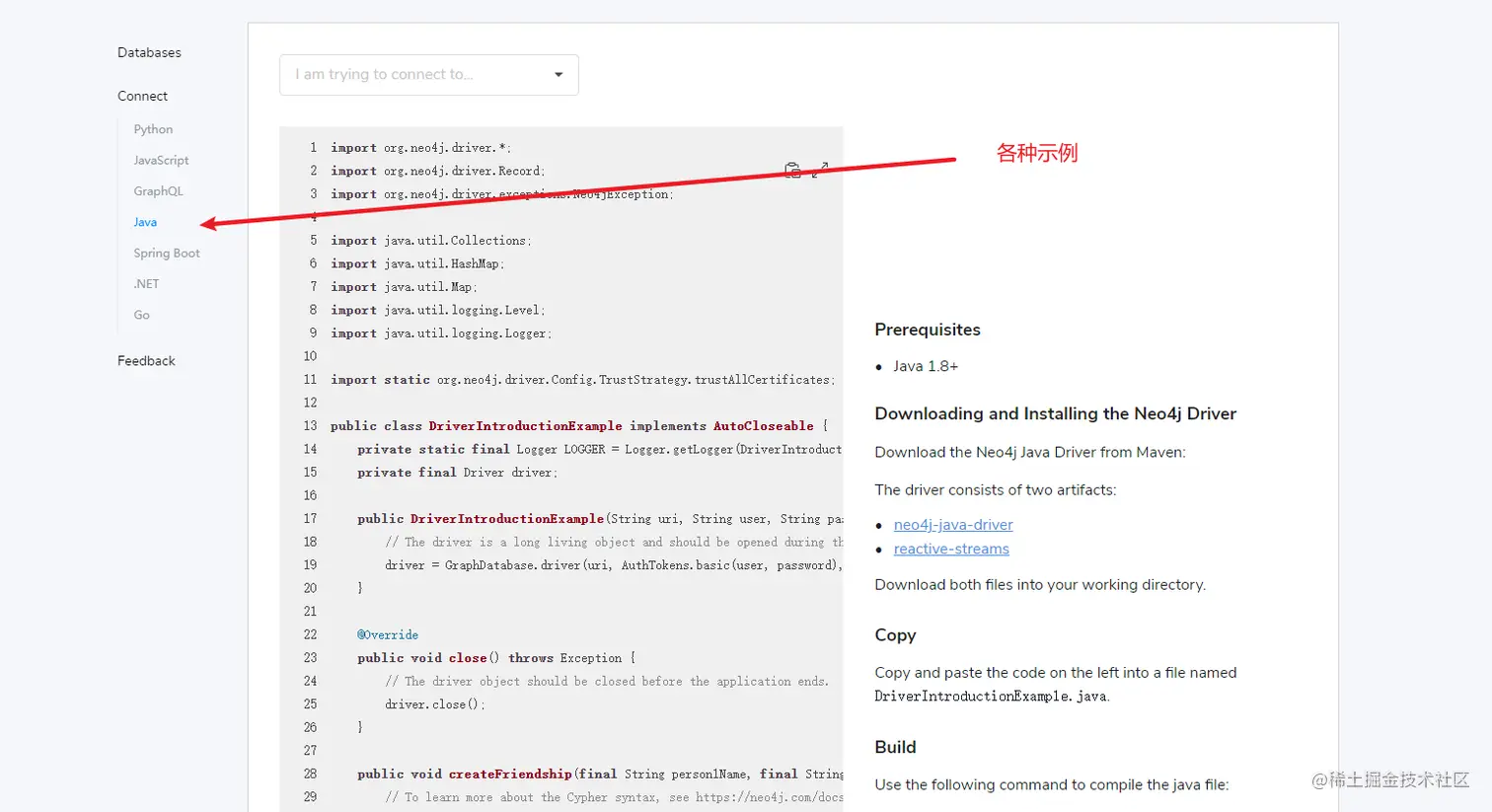This screenshot has height=812, width=1492.
Task: Click the 'public void createFriendship' line
Action: (x=600, y=775)
